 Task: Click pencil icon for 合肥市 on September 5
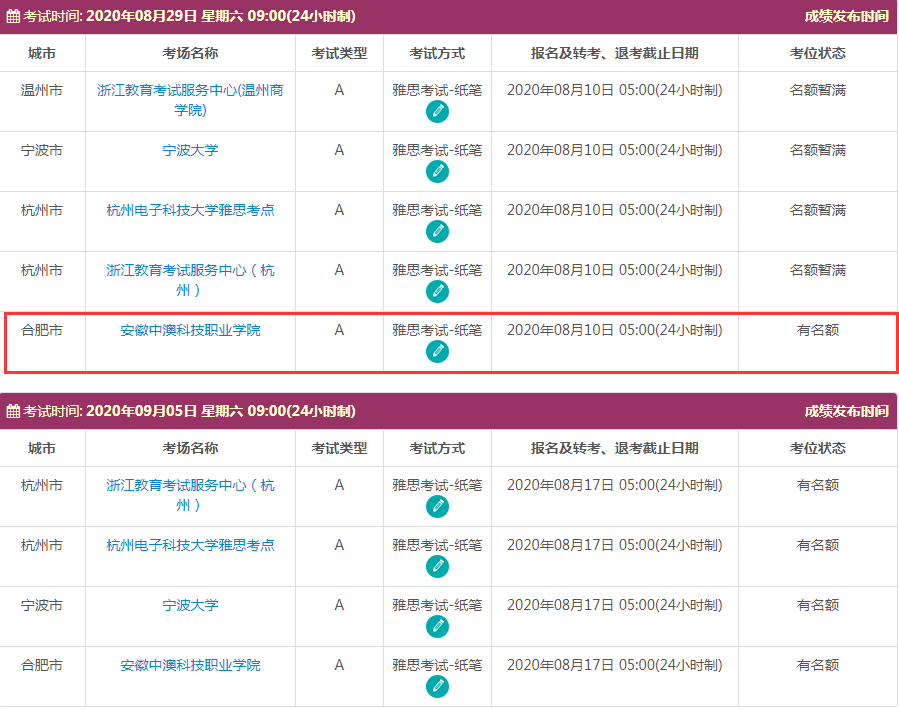(437, 687)
